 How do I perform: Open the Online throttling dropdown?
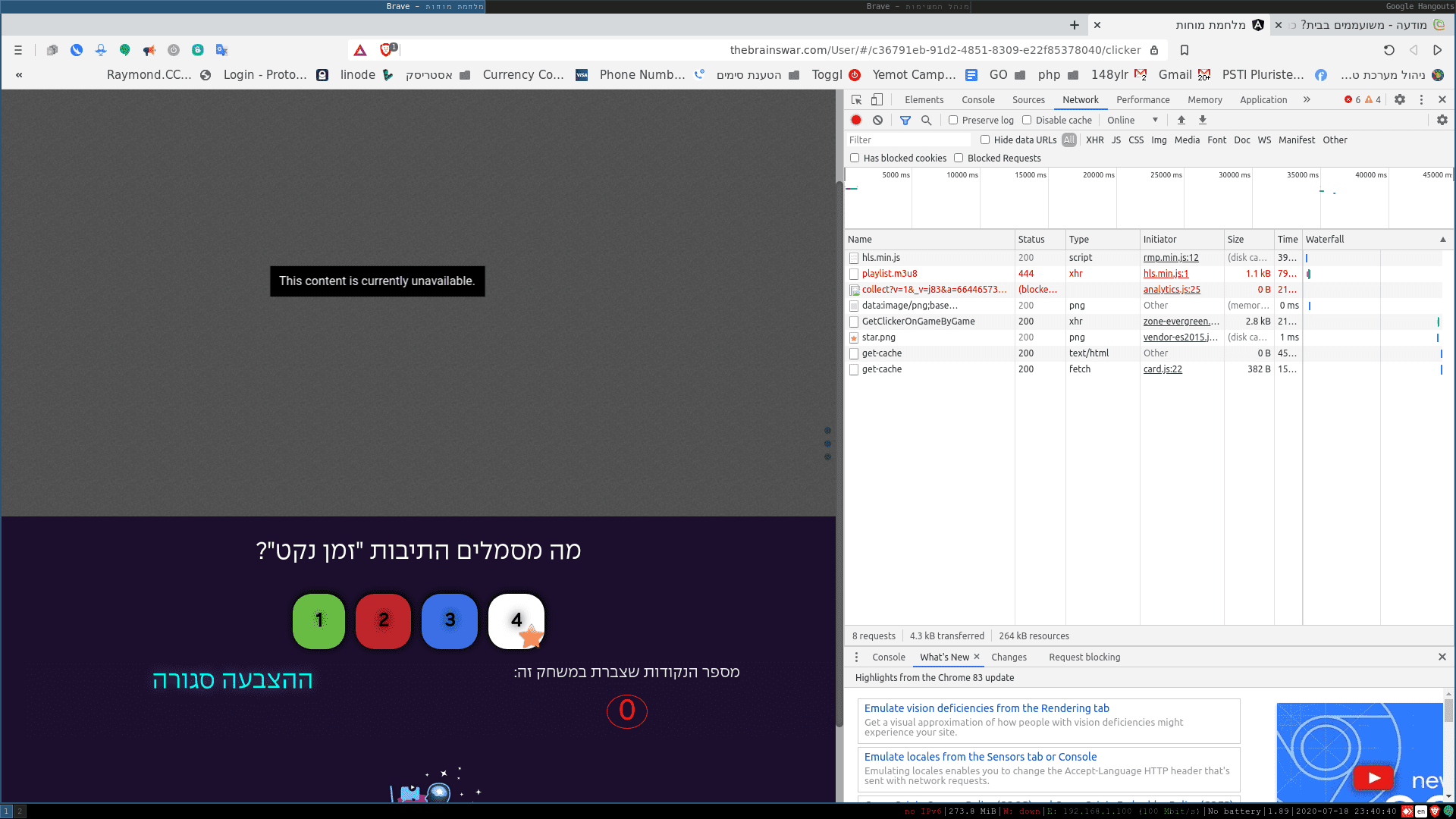1132,120
